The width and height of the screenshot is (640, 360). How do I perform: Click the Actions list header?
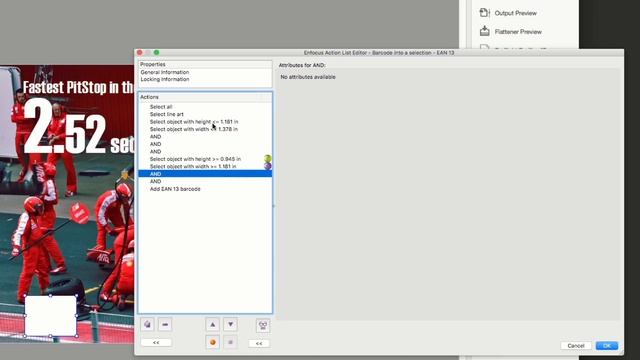click(x=205, y=97)
